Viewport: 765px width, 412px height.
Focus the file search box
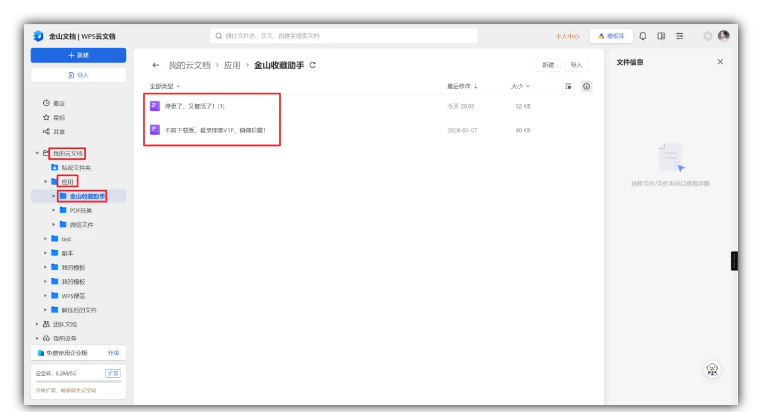click(x=344, y=36)
